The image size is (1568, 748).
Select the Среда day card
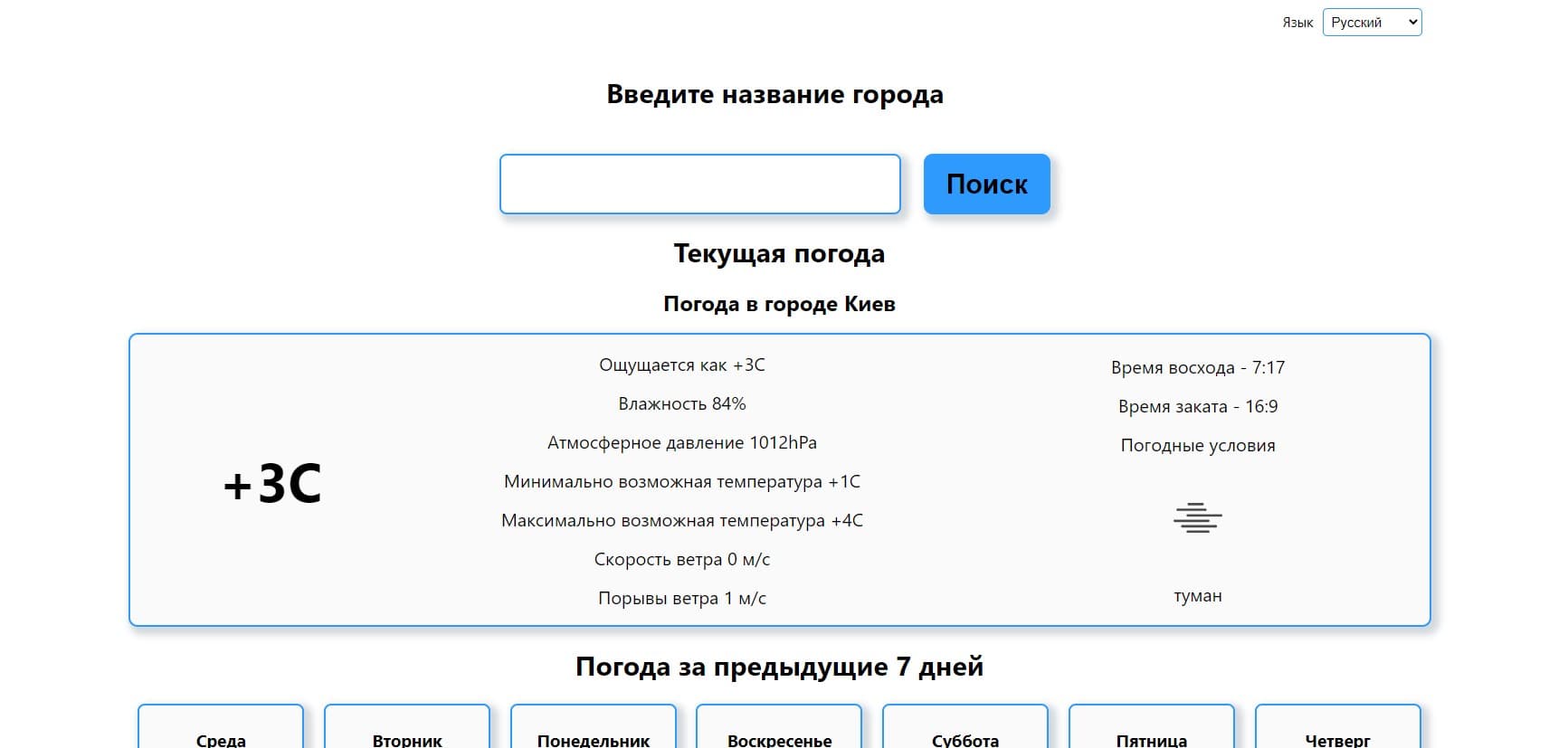click(221, 728)
